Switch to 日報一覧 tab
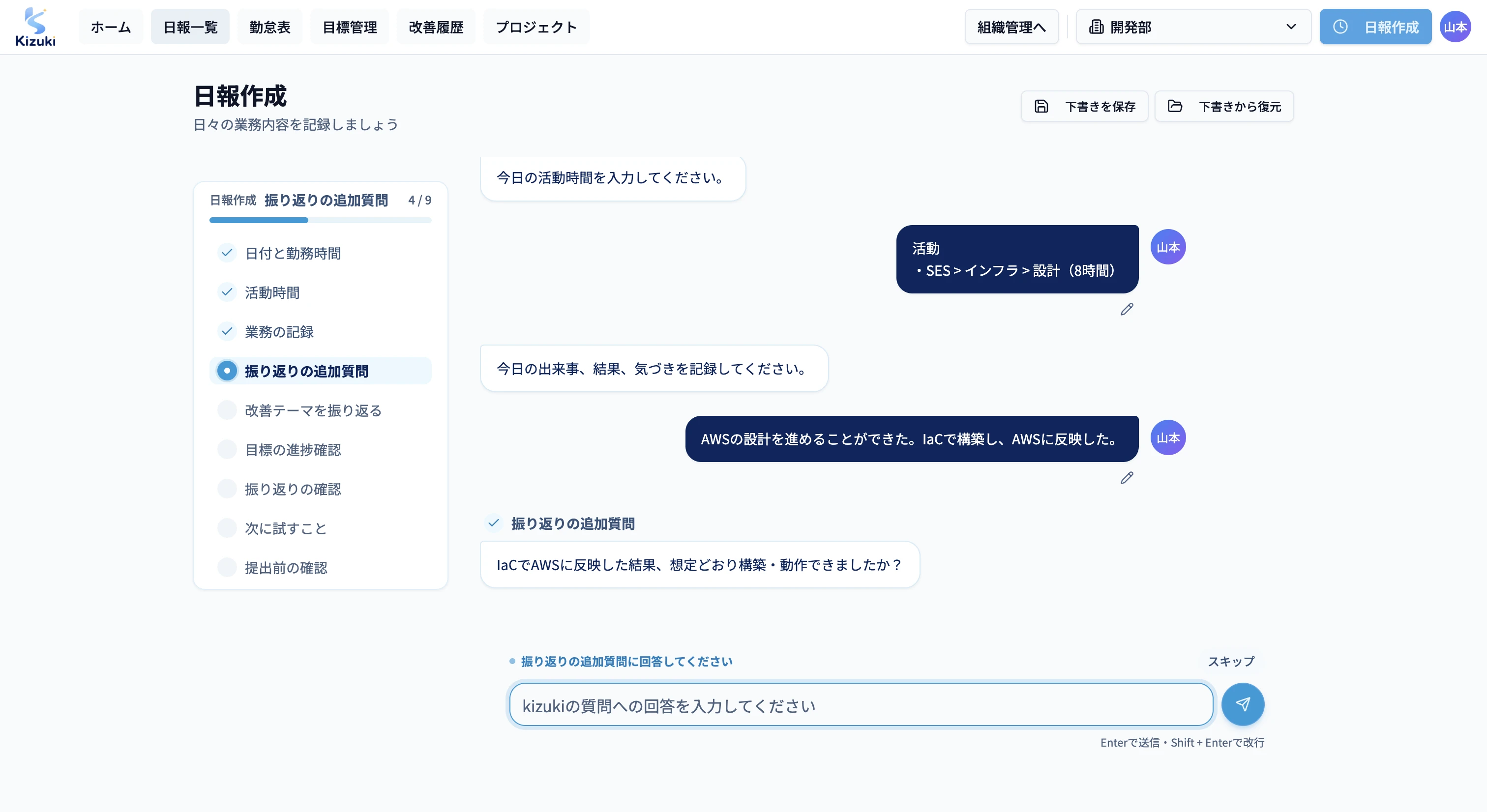This screenshot has height=812, width=1487. [x=190, y=27]
